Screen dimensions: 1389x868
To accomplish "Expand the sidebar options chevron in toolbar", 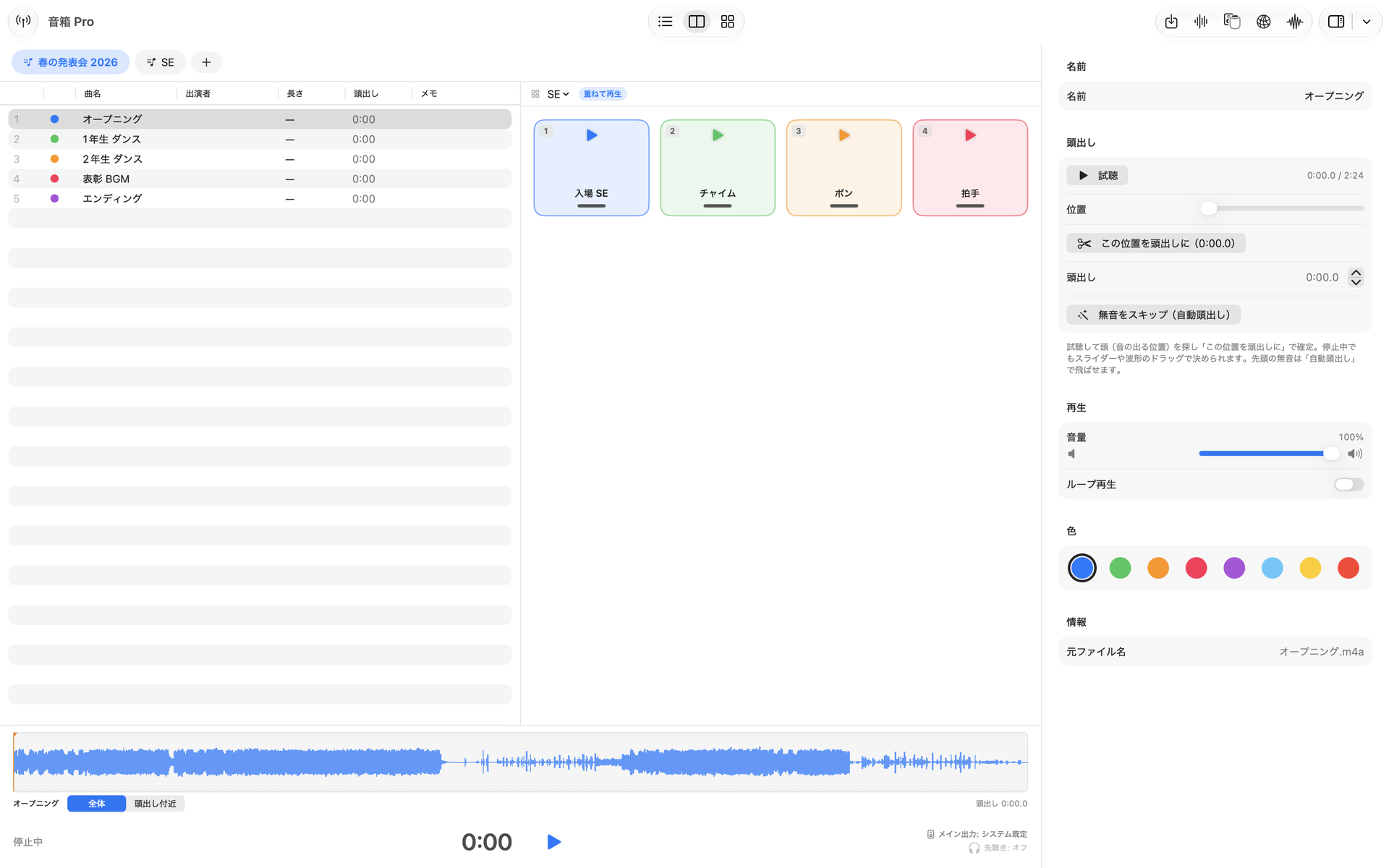I will (1367, 22).
